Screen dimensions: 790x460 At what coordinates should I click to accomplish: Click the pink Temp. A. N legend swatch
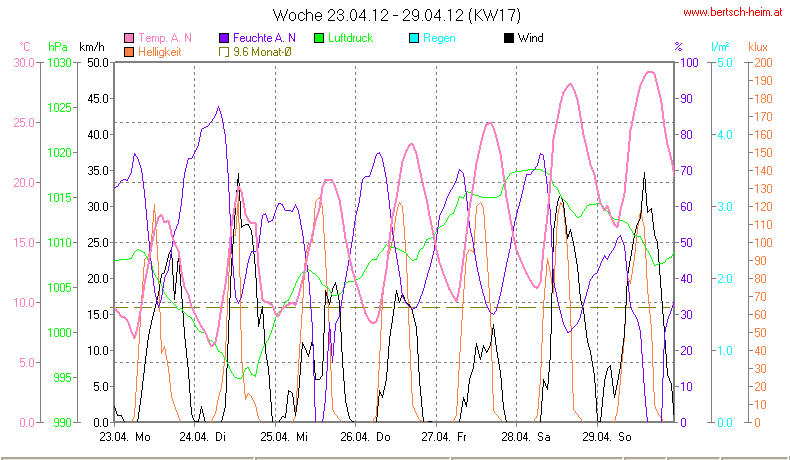coord(129,38)
